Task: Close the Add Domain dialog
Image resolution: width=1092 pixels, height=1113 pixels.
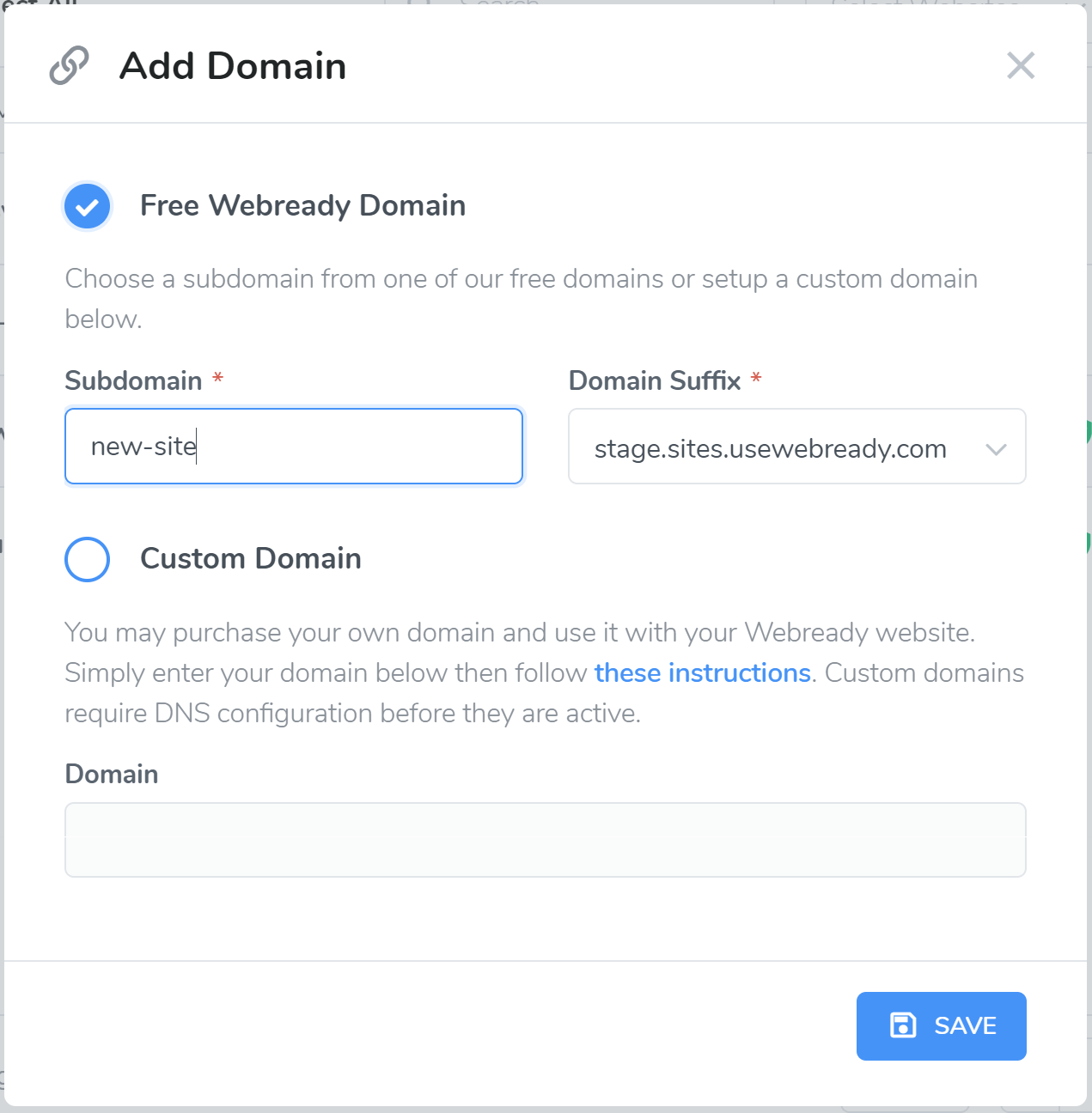Action: pos(1021,65)
